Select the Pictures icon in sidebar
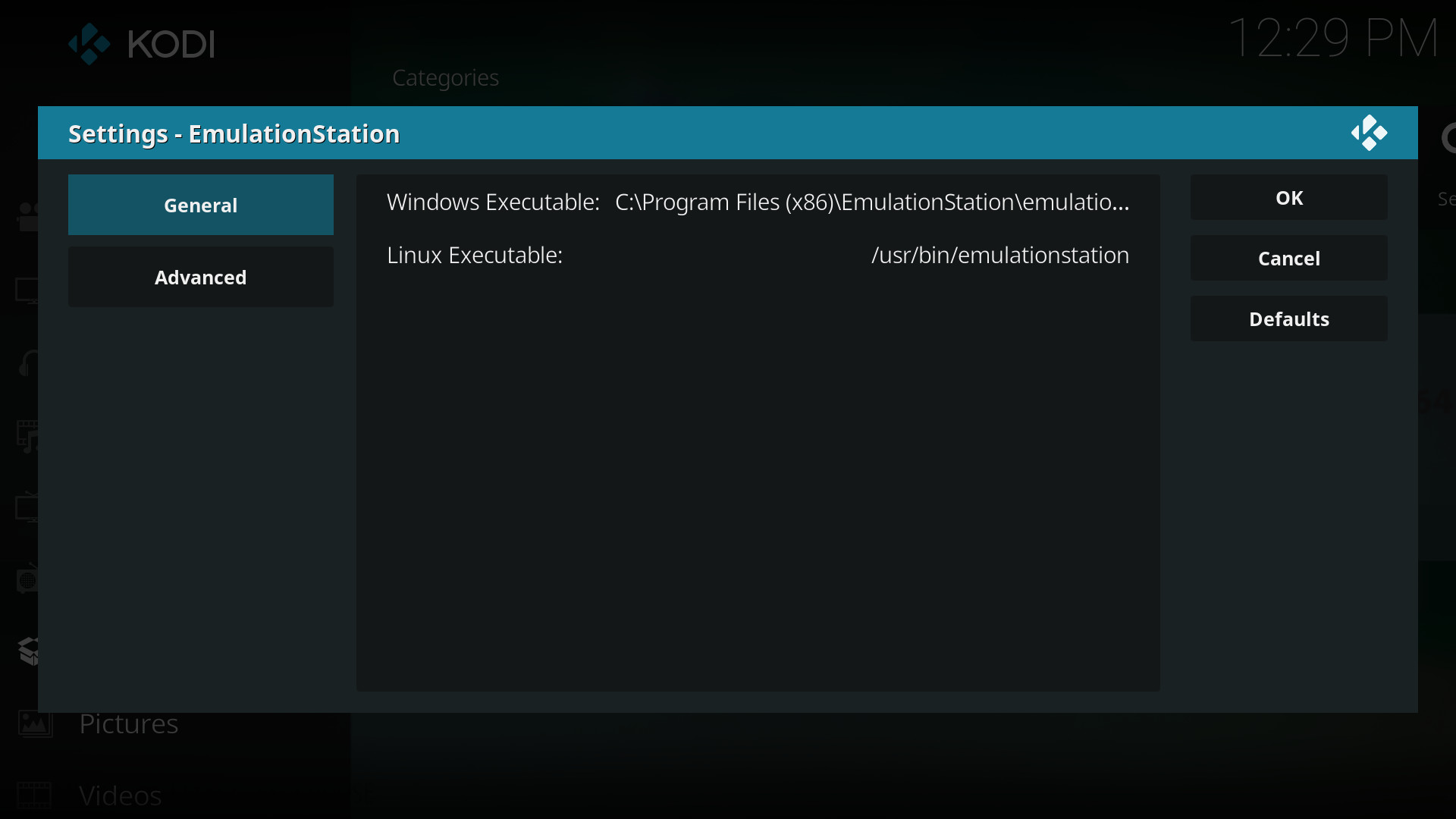 click(35, 724)
